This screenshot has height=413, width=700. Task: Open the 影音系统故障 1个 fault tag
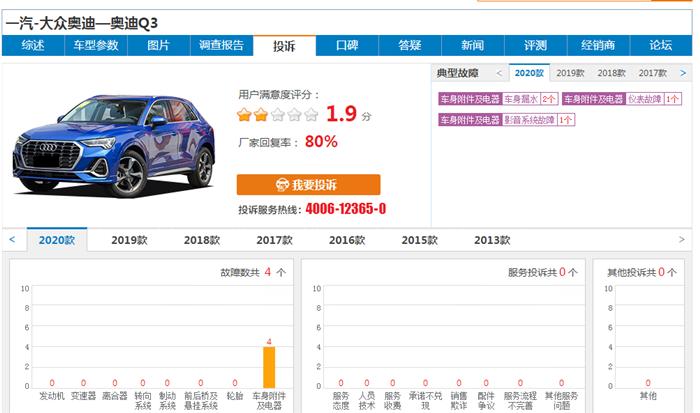(506, 120)
